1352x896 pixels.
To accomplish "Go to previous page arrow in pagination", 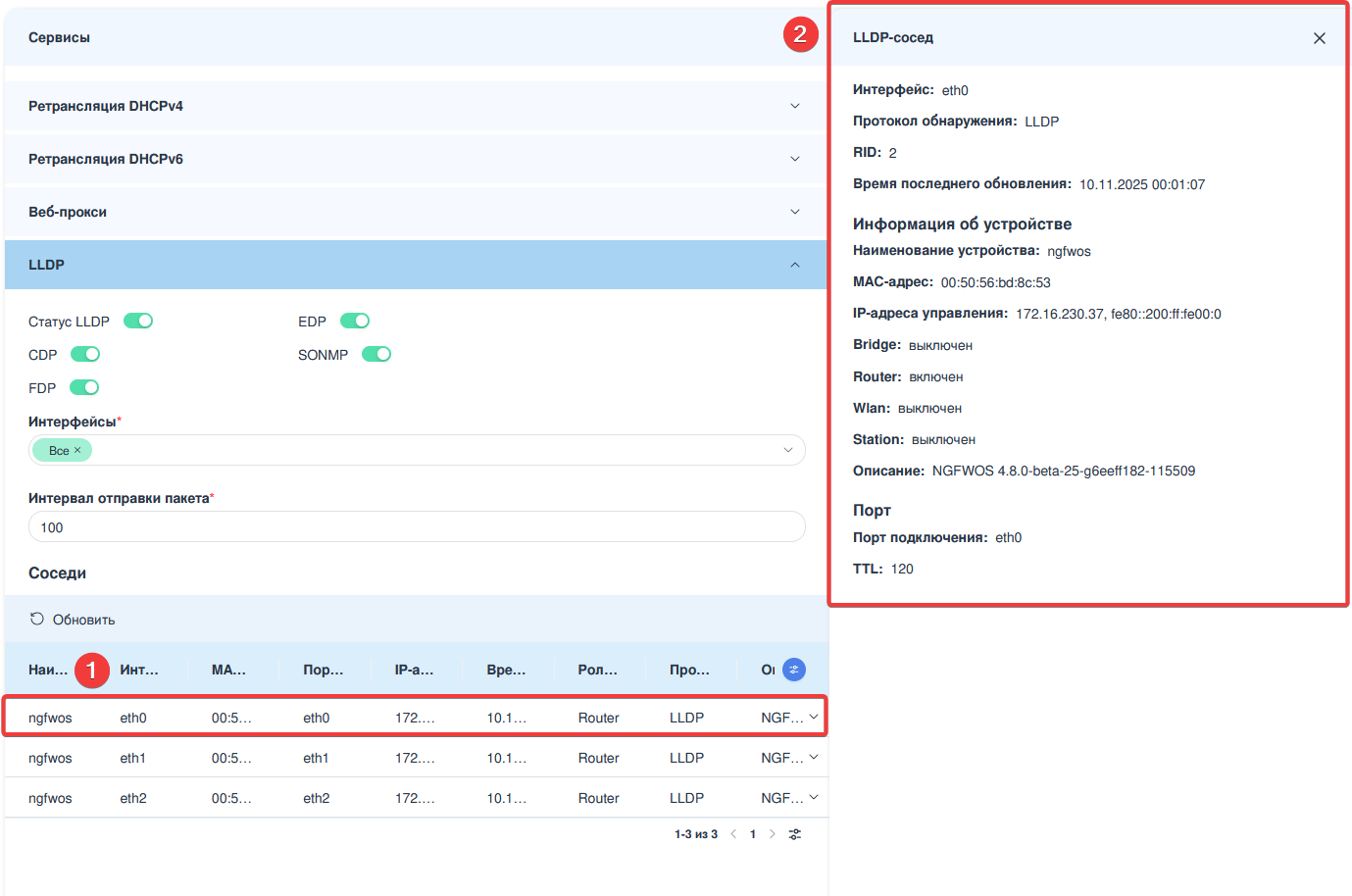I will click(x=733, y=834).
